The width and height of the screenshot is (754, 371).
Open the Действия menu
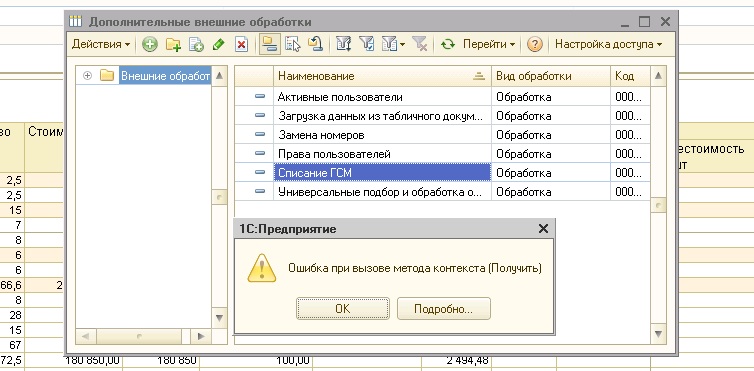click(x=101, y=44)
